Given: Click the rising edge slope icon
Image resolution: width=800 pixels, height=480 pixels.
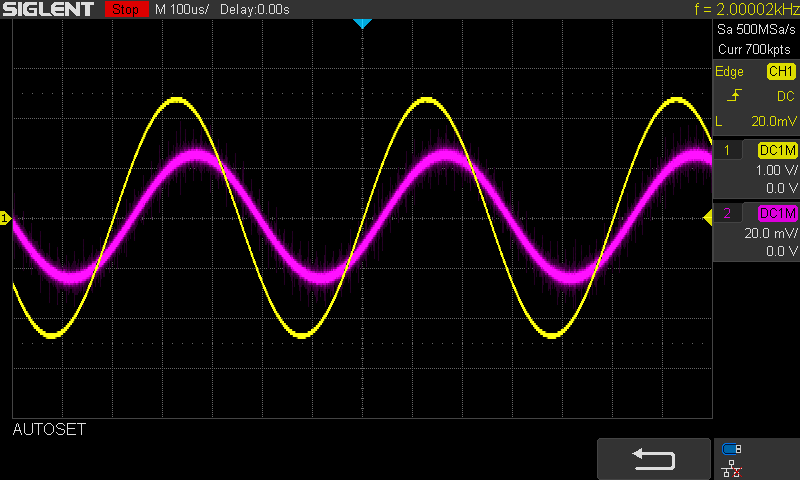Looking at the screenshot, I should click(x=734, y=95).
